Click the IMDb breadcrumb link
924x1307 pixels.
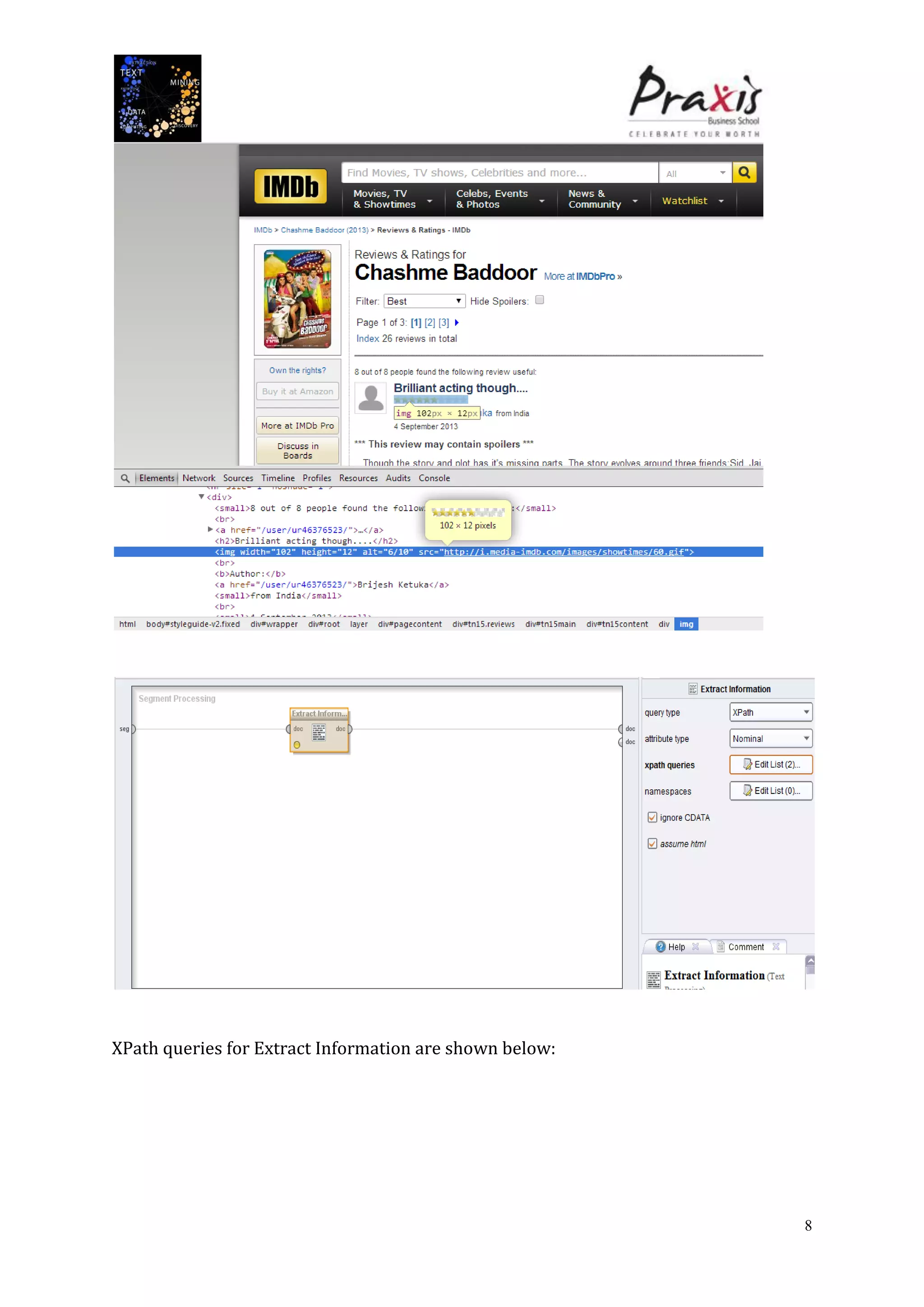pos(263,230)
